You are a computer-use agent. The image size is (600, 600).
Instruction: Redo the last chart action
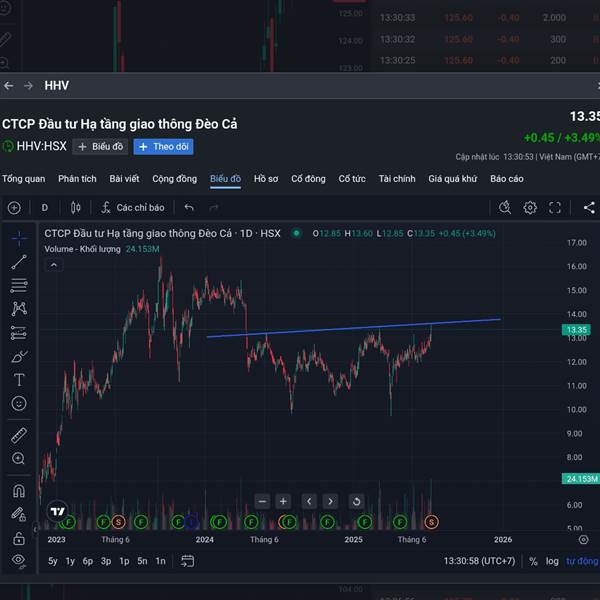coord(214,208)
